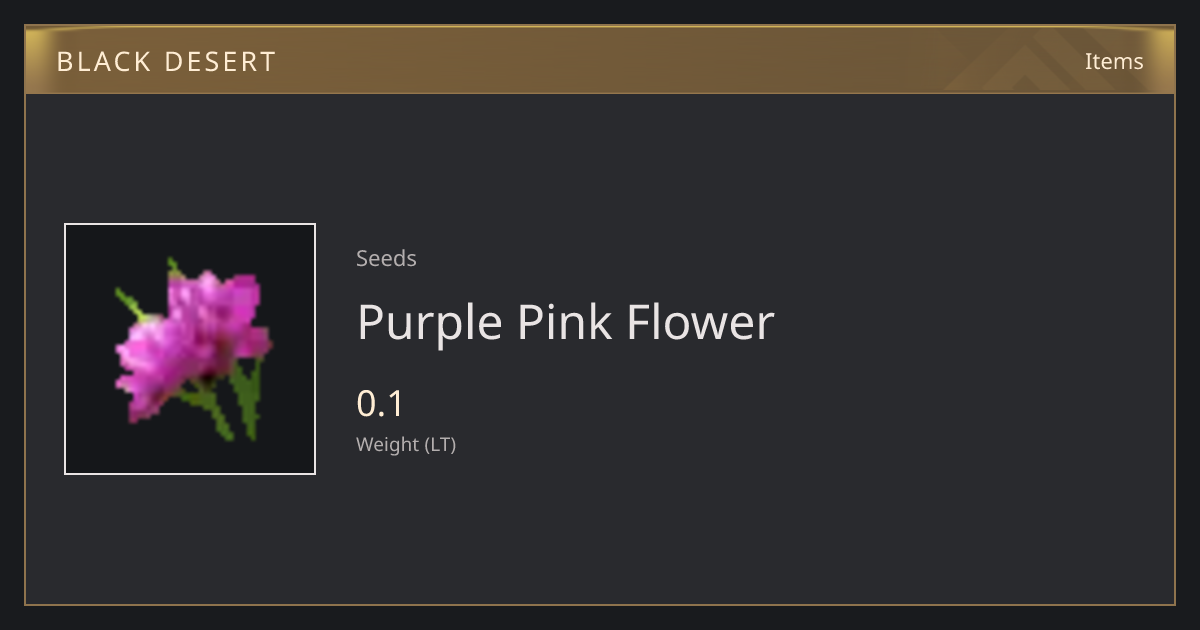Click the gold header banner bar
Image resolution: width=1200 pixels, height=630 pixels.
point(600,60)
